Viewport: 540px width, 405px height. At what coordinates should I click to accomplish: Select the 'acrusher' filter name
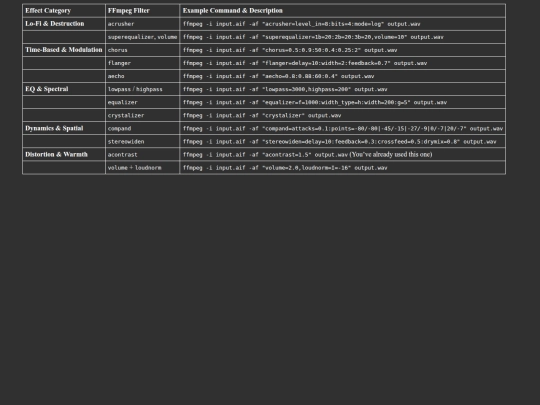[121, 24]
